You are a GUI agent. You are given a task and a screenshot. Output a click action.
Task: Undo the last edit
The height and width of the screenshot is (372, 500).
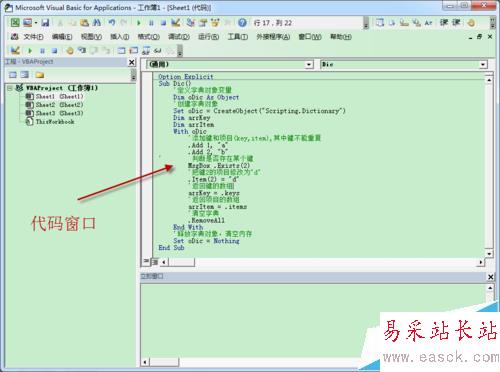click(112, 23)
